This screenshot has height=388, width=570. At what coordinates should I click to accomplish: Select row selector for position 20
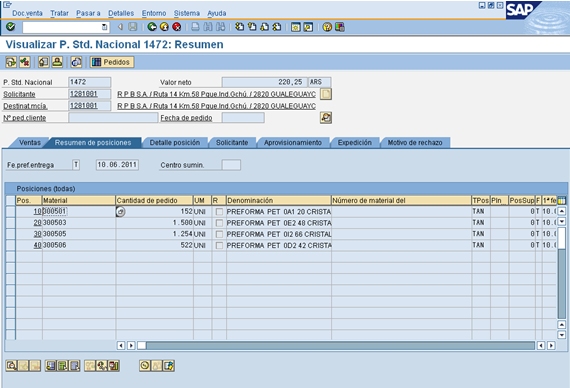coord(11,223)
